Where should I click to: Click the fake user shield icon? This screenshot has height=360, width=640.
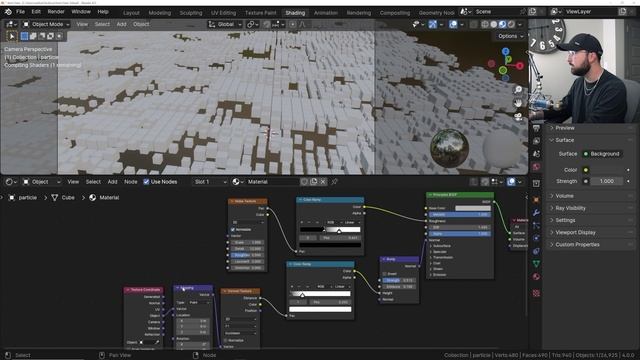(x=304, y=182)
